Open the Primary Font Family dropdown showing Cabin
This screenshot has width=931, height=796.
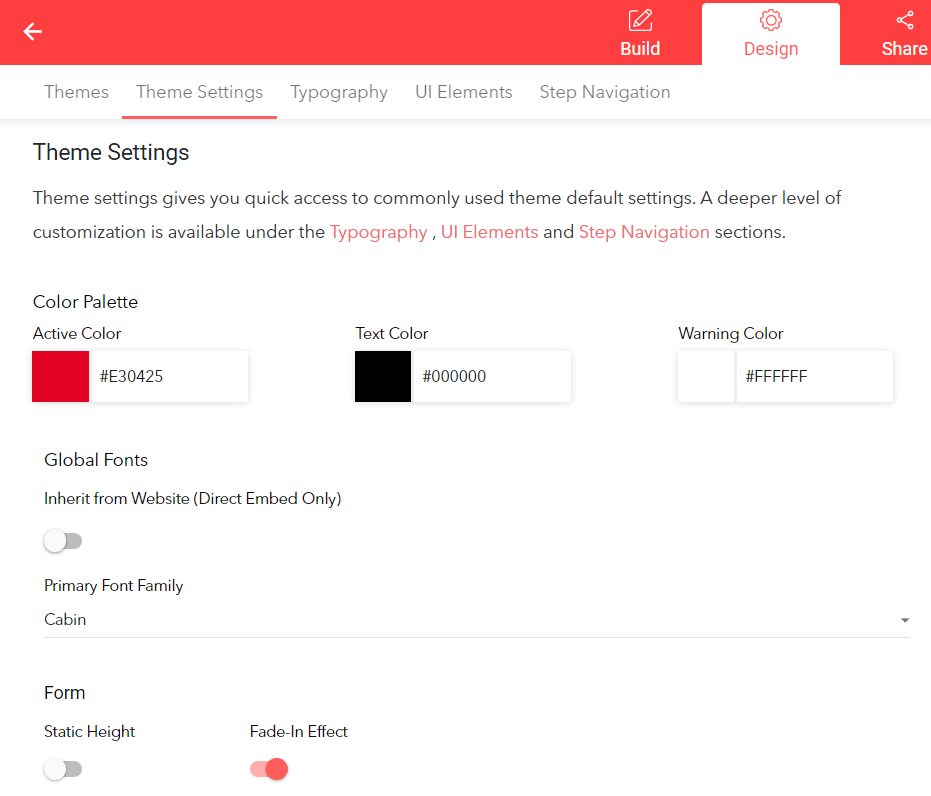coord(477,620)
